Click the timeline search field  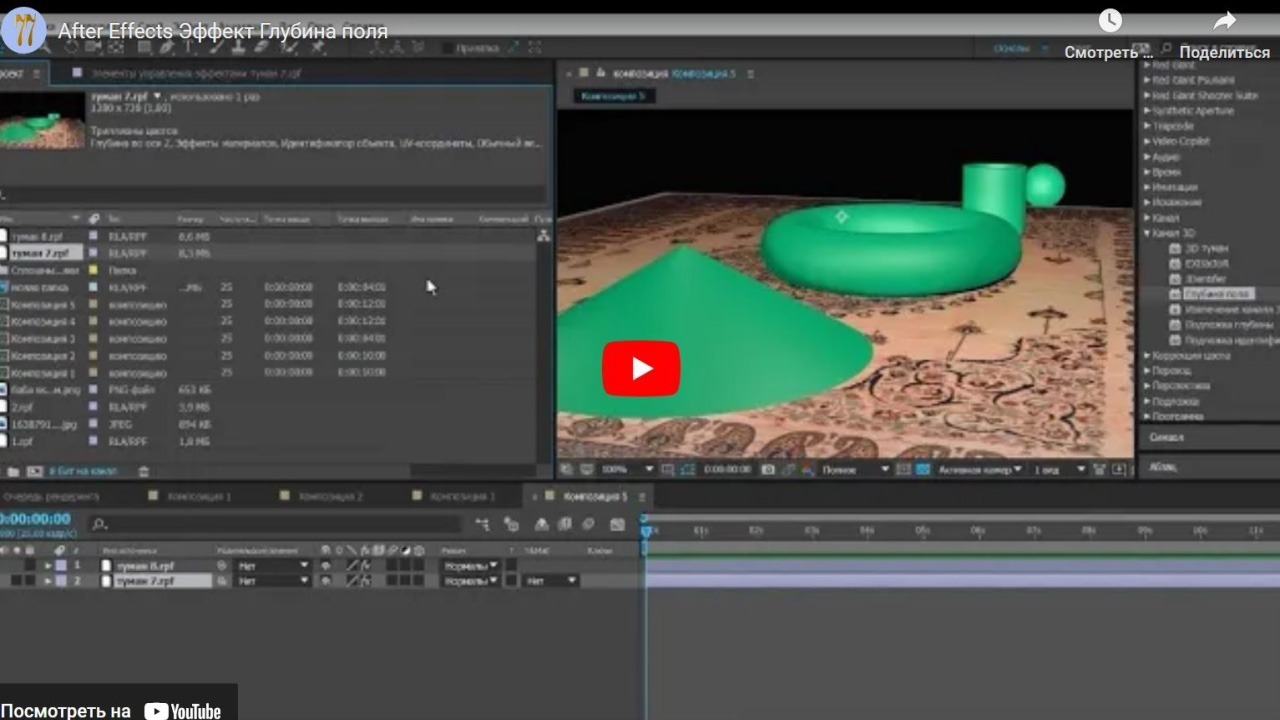275,524
